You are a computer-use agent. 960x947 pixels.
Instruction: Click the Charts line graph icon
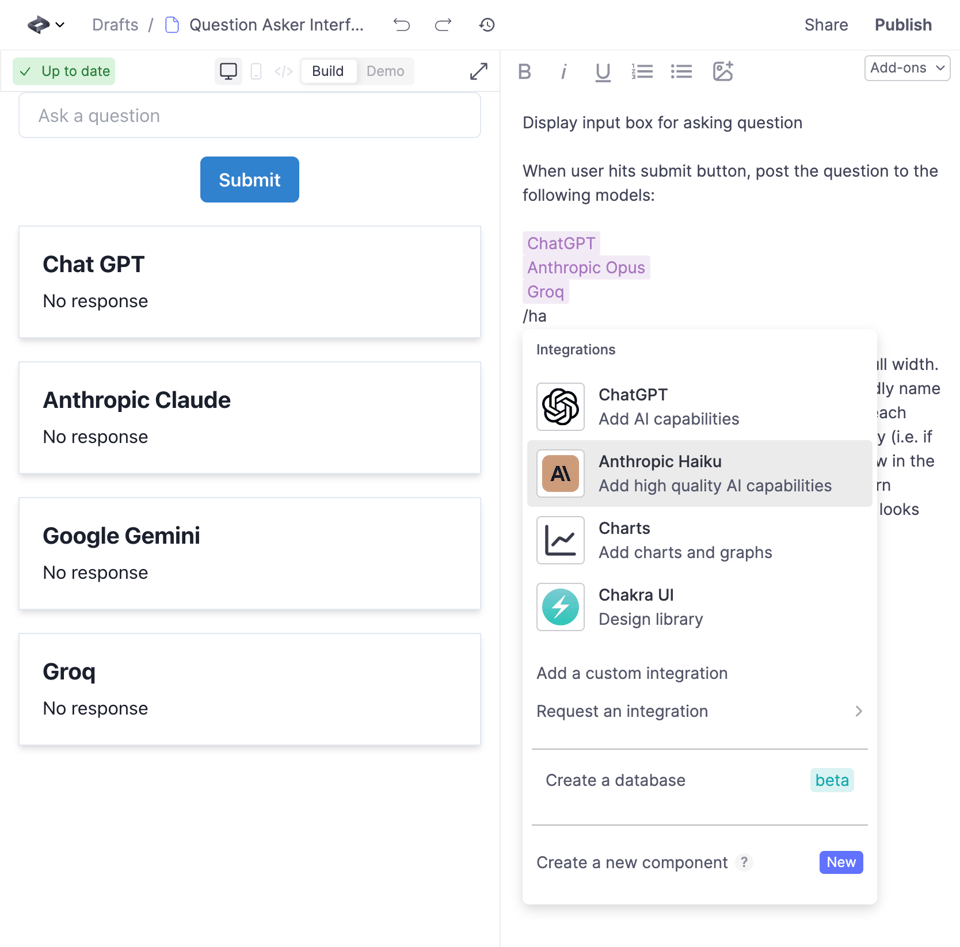(x=560, y=540)
